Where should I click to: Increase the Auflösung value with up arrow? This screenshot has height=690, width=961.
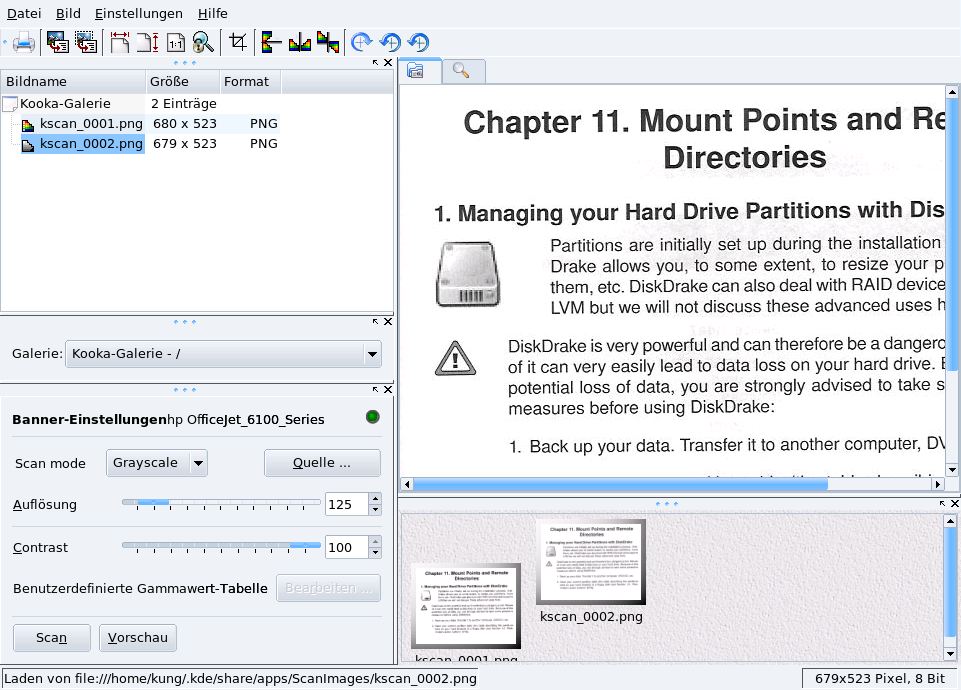click(x=375, y=499)
